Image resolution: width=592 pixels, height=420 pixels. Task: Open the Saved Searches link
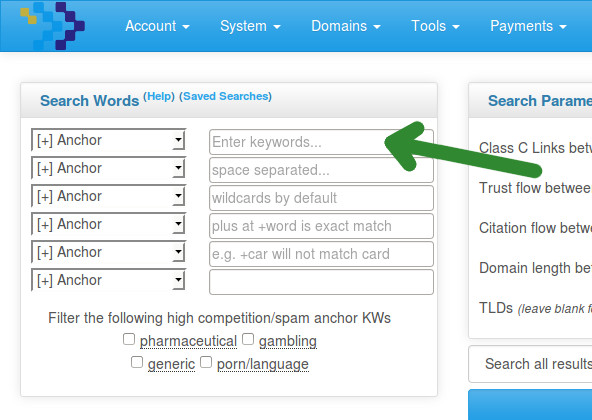pos(225,96)
